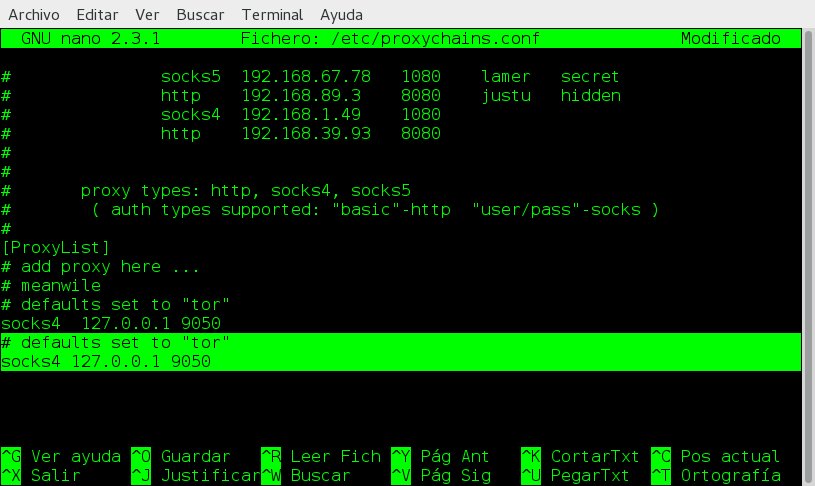Click the ^T Ortografía shortcut

click(716, 475)
